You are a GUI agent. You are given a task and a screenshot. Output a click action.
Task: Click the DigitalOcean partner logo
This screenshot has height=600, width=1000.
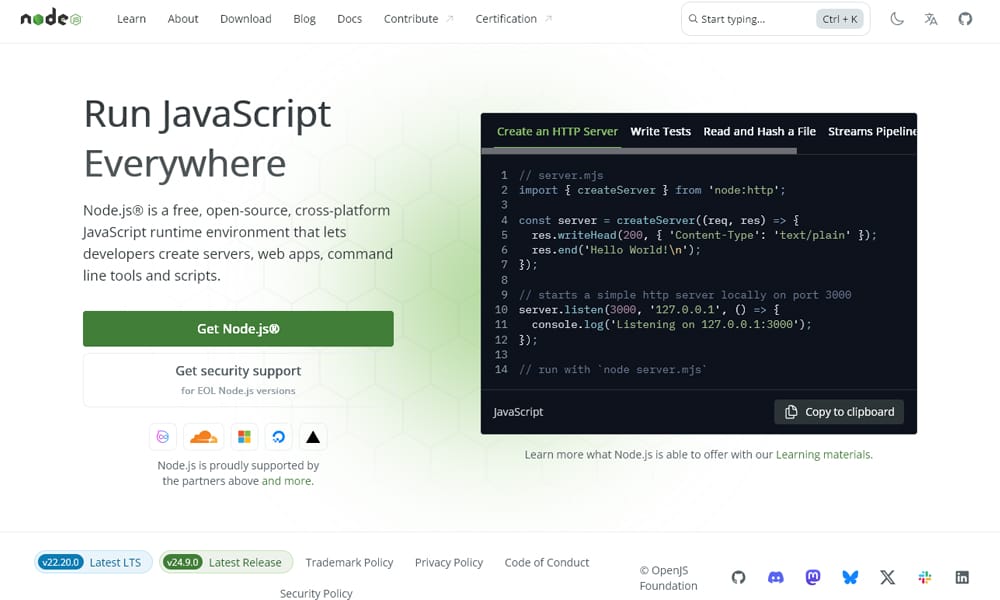[x=278, y=436]
